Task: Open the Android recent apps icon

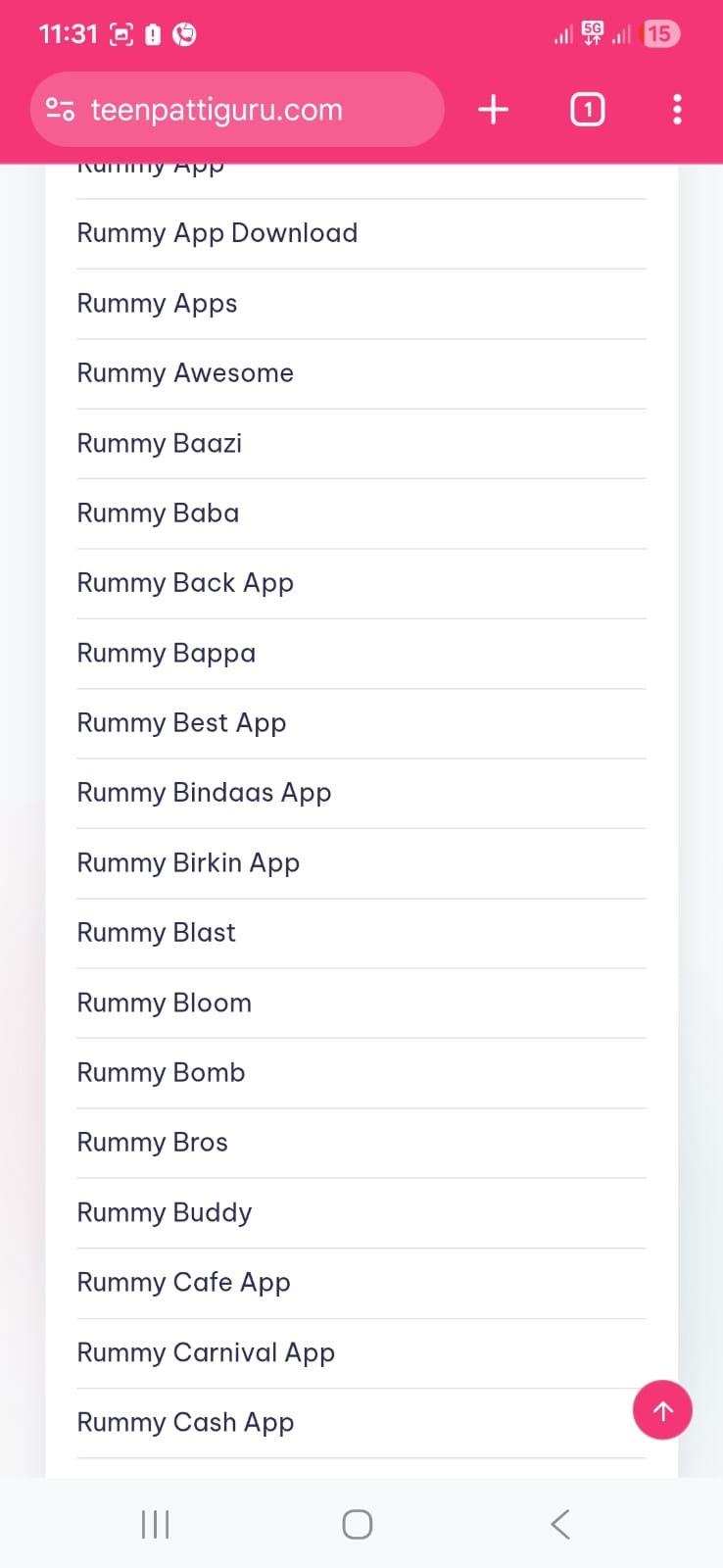Action: click(155, 1524)
